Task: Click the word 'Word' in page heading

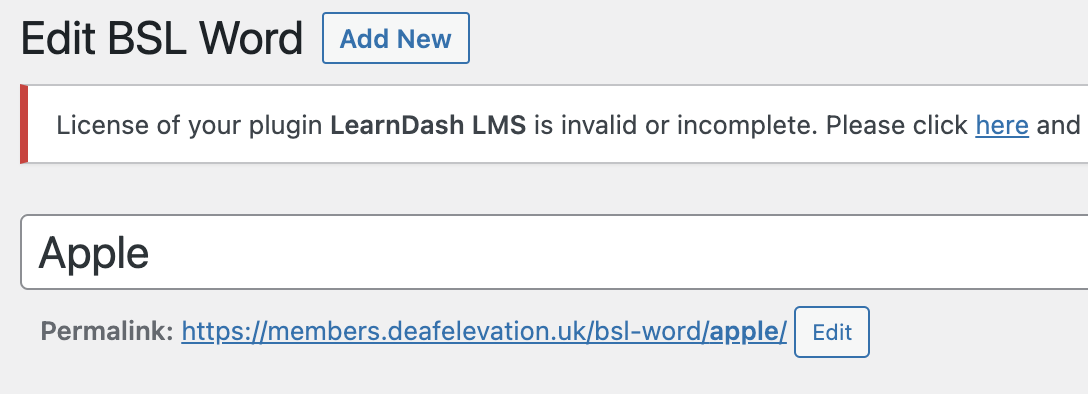Action: coord(251,38)
